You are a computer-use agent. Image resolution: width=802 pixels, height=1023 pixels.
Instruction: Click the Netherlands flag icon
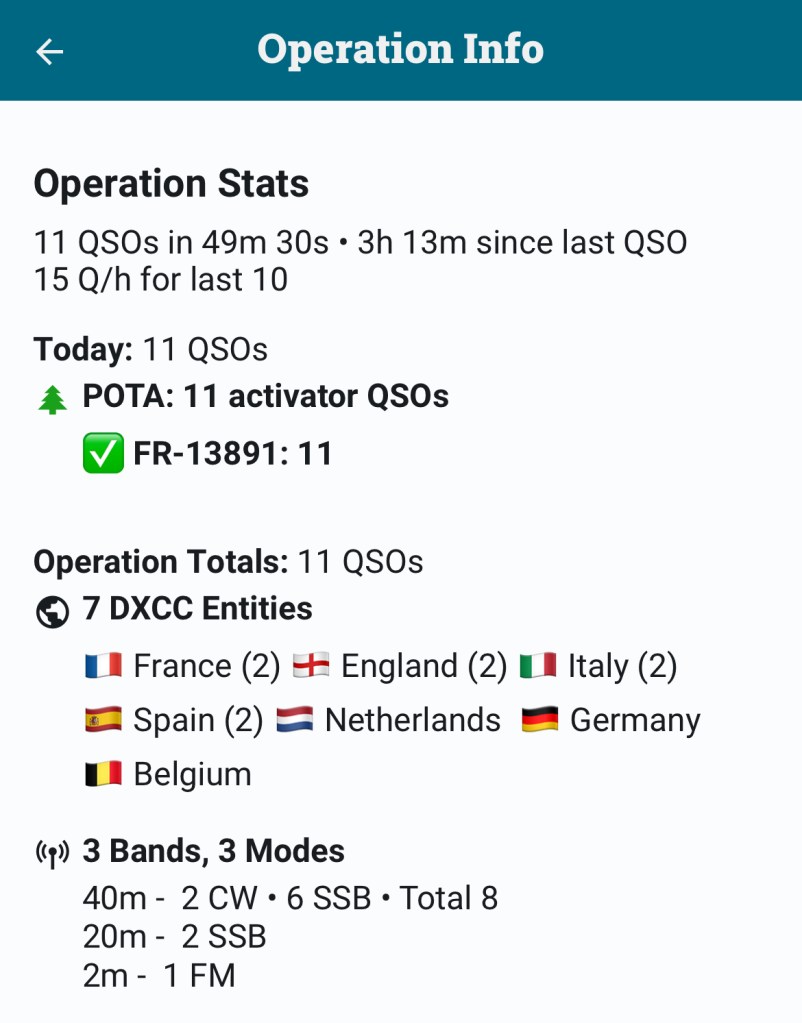coord(295,720)
